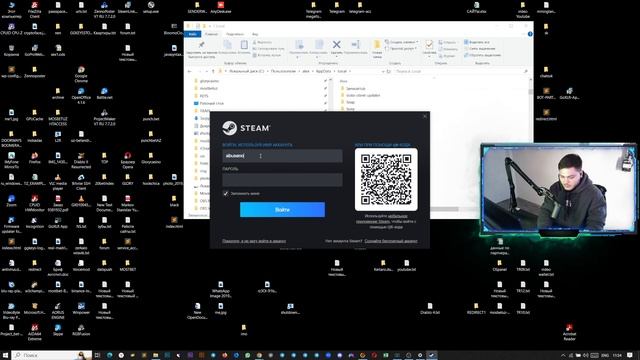640x360 pixels.
Task: Click the Steam login QR code
Action: tap(386, 179)
